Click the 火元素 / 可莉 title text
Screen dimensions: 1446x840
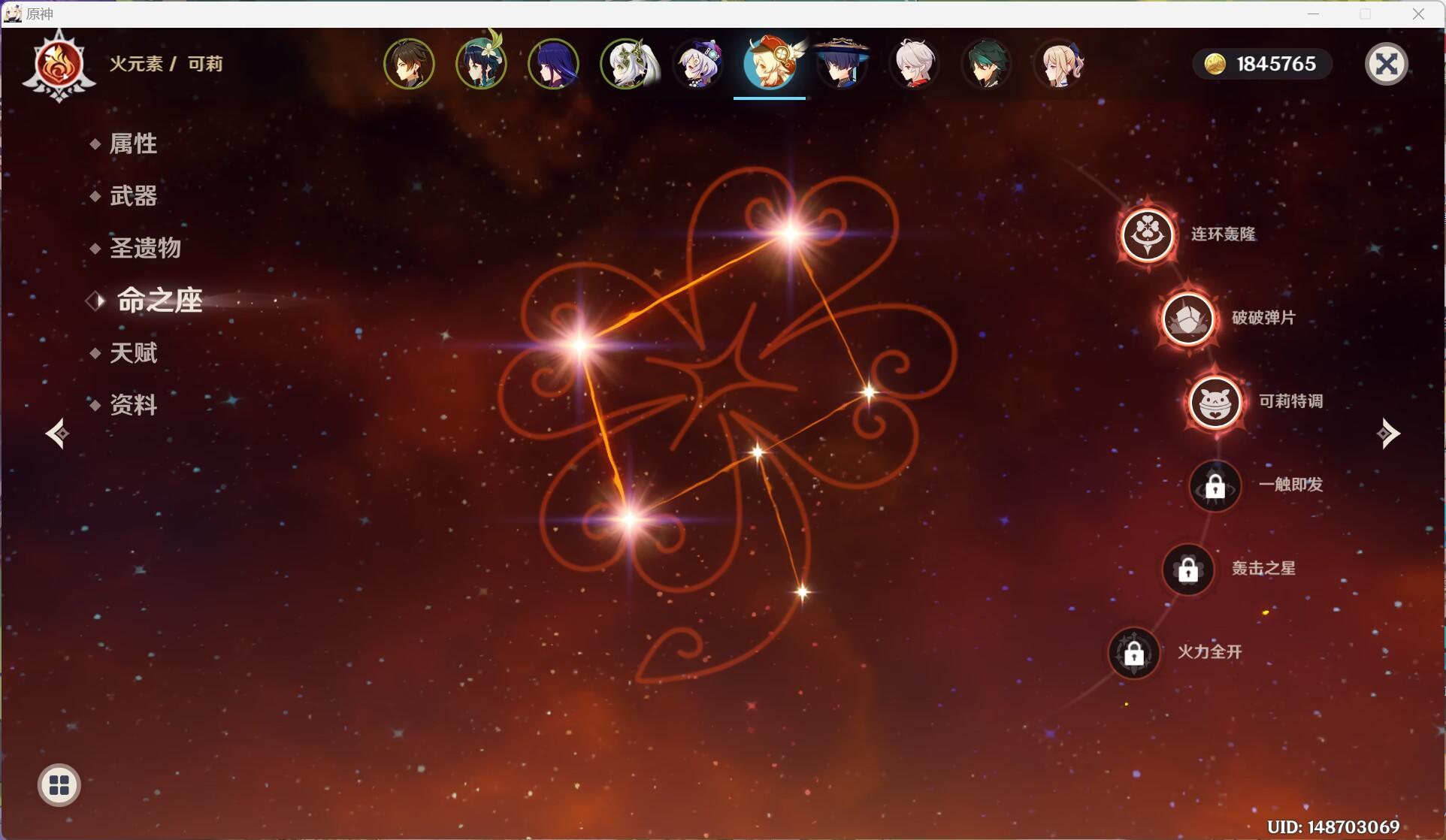tap(166, 64)
